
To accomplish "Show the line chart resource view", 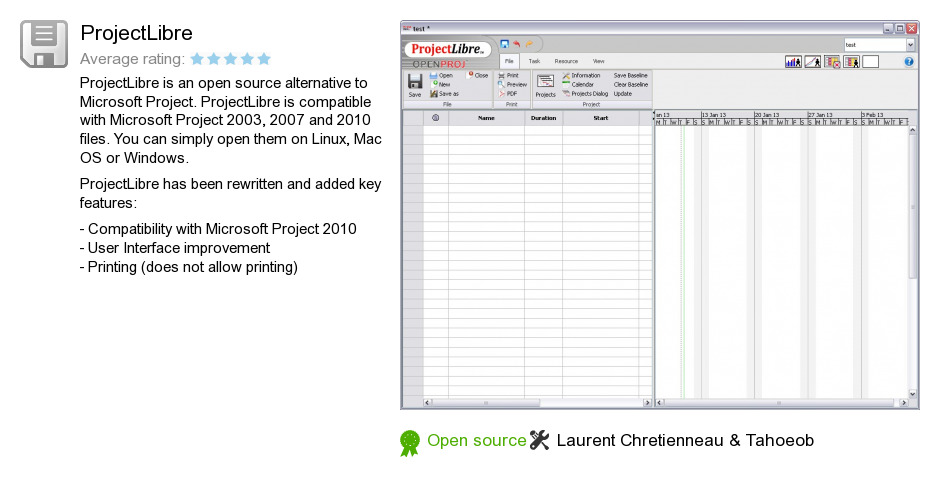I will tap(812, 62).
